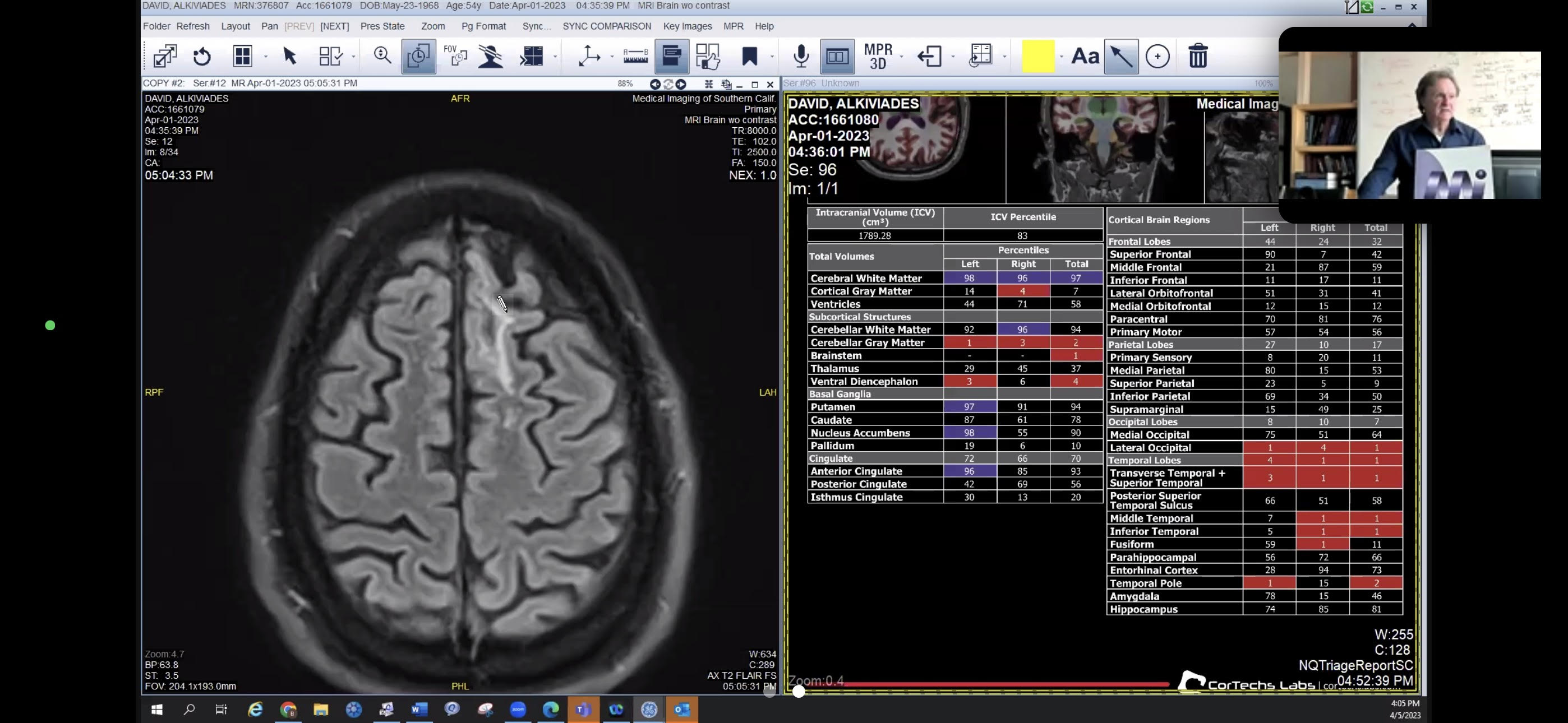
Task: Click the yellow annotation color swatch
Action: point(1038,57)
